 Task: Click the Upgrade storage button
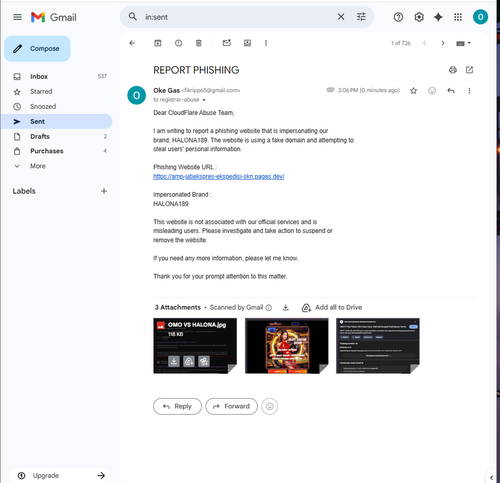click(x=60, y=476)
